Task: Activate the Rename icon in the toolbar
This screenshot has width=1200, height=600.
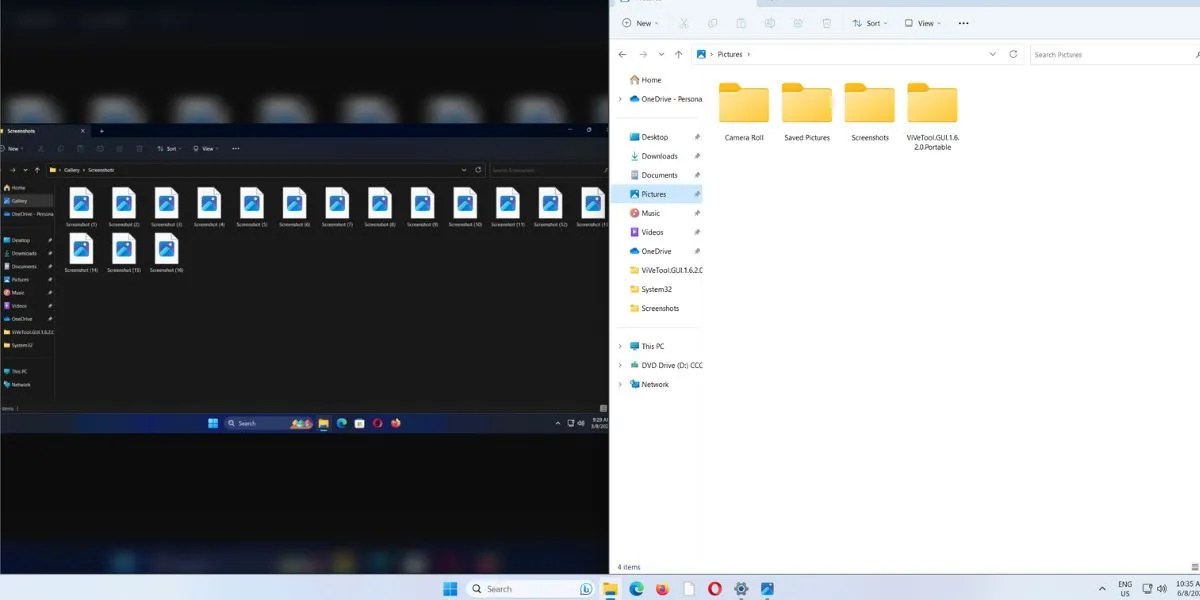Action: (768, 22)
